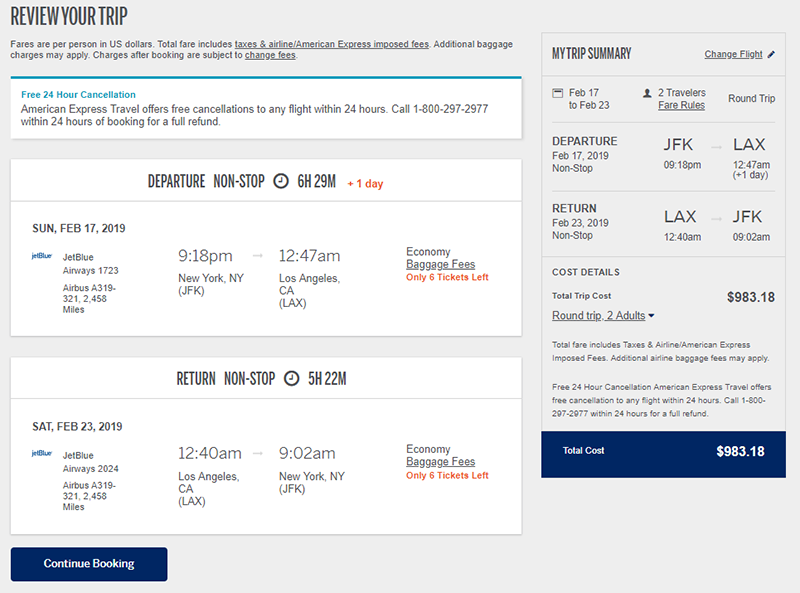Click the calendar icon in My Trip Summary

tap(558, 93)
